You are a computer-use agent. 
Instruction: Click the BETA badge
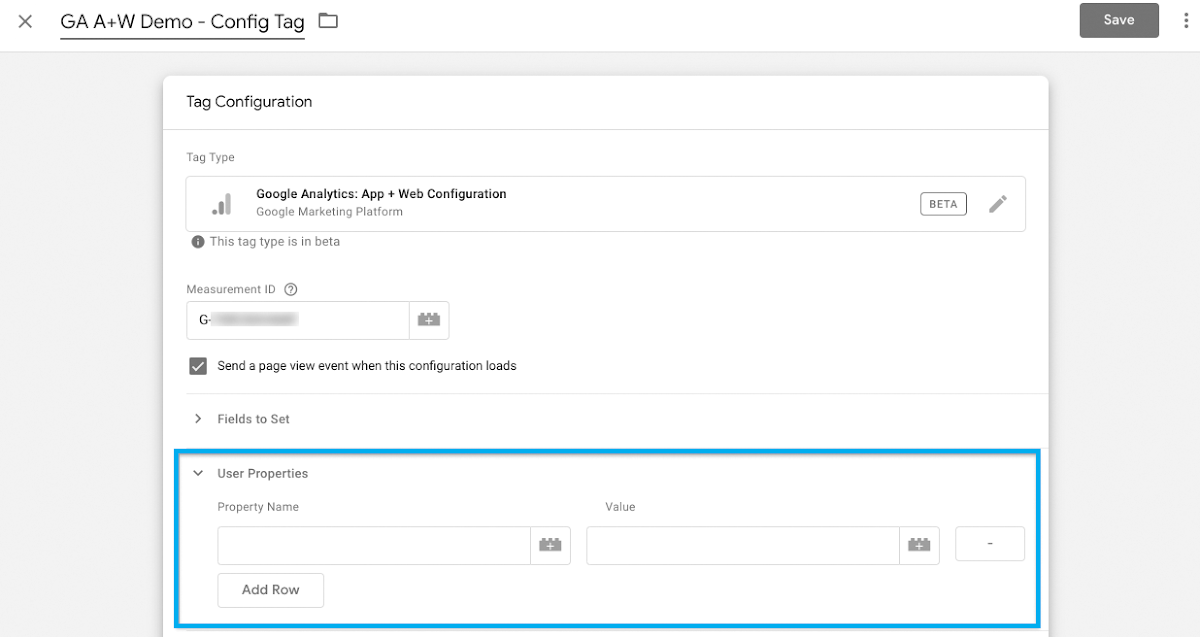[943, 204]
